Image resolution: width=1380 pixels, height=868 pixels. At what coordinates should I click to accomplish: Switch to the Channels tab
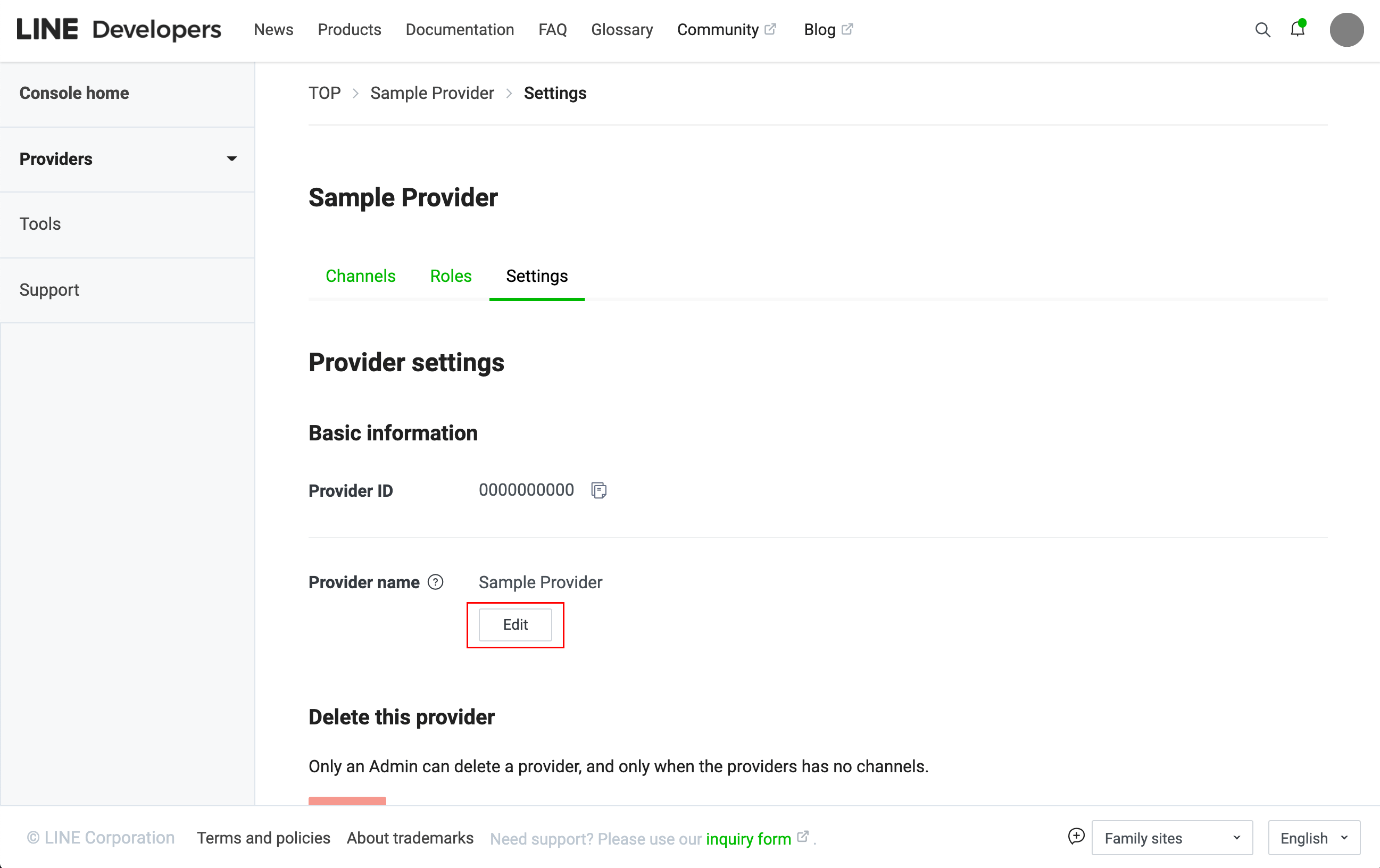(x=361, y=276)
